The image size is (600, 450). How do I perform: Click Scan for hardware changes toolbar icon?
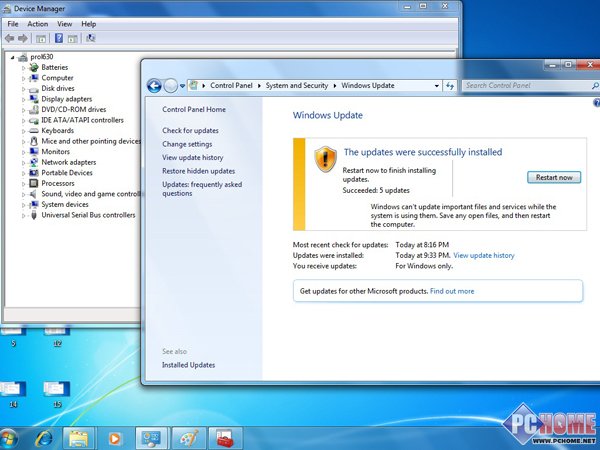(90, 38)
